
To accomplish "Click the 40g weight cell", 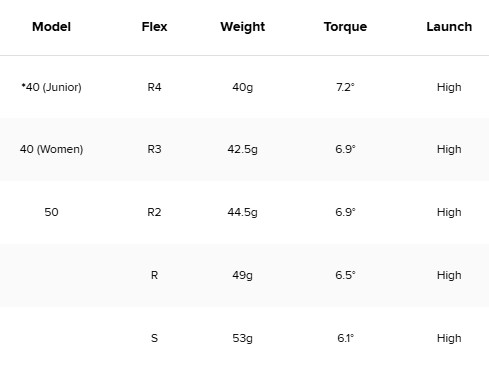I will [x=243, y=88].
